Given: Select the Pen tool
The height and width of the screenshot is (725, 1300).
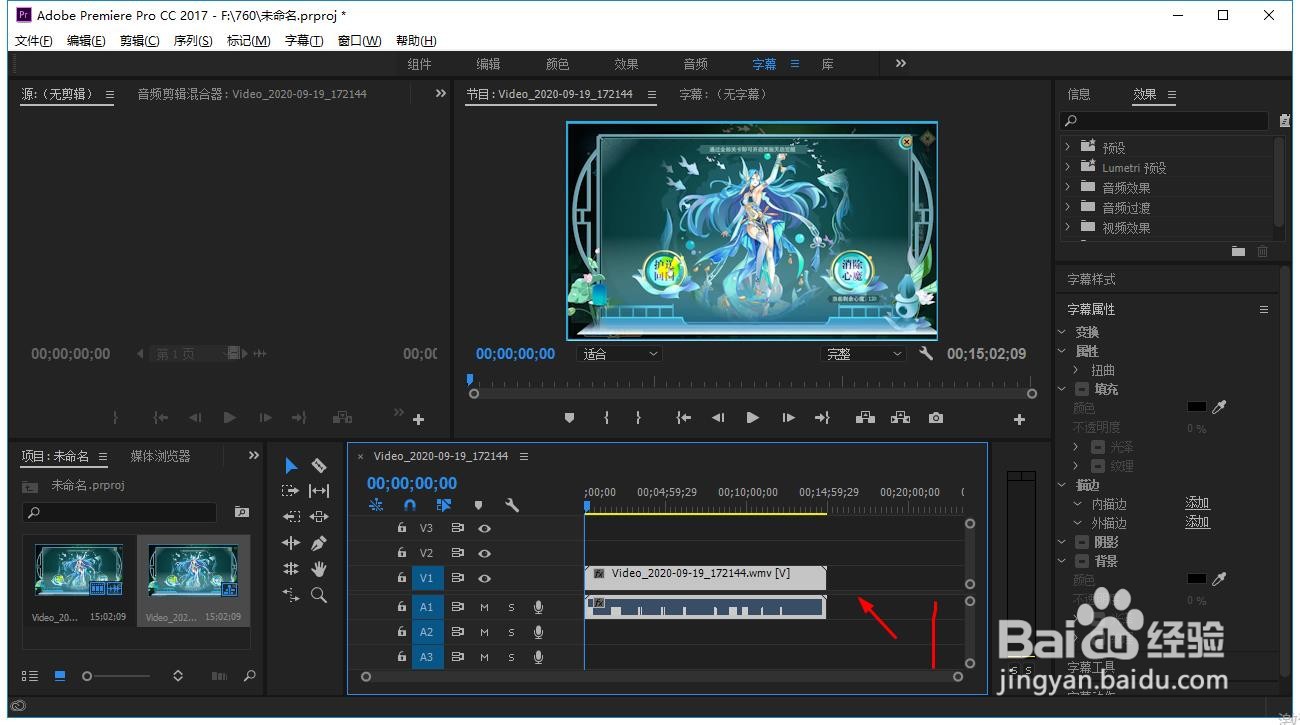Looking at the screenshot, I should [319, 543].
